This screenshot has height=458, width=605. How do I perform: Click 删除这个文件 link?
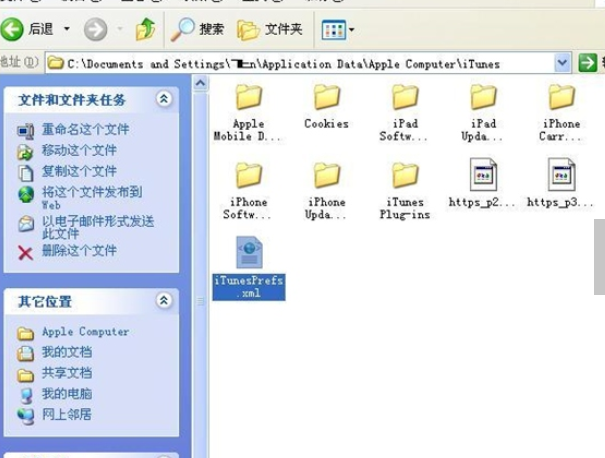tap(79, 250)
